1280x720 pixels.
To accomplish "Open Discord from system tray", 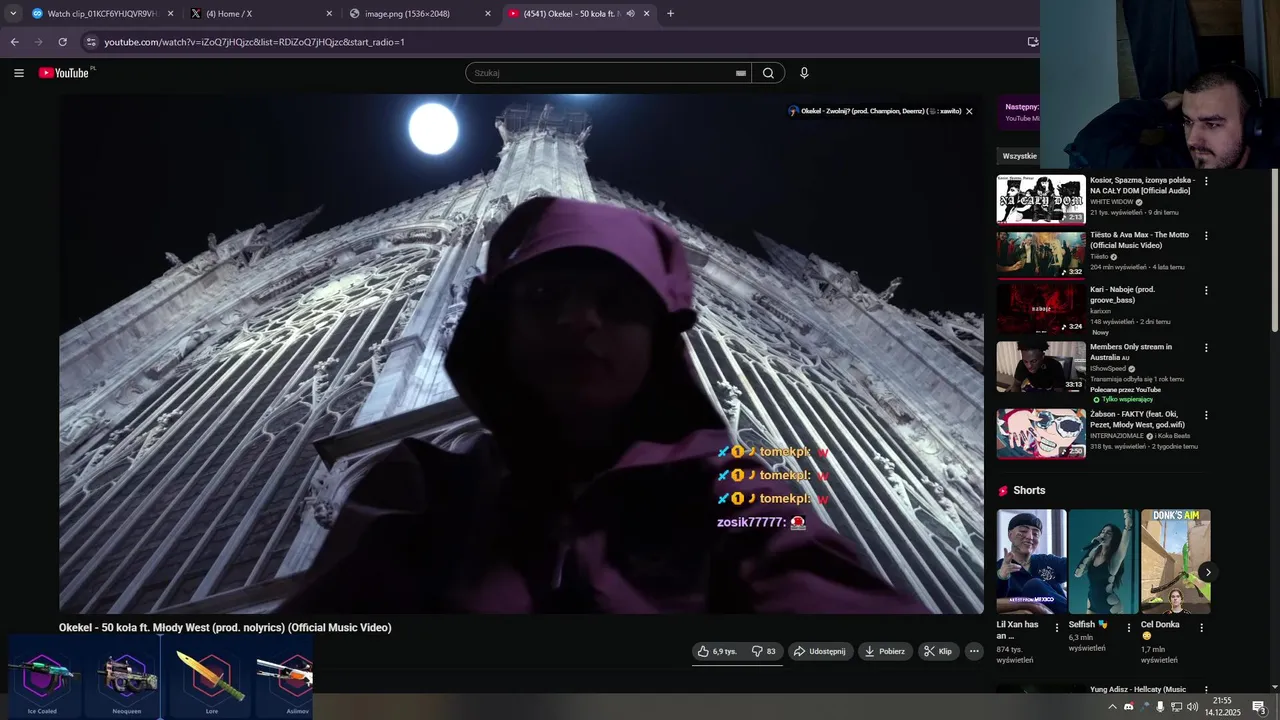I will pos(1129,707).
